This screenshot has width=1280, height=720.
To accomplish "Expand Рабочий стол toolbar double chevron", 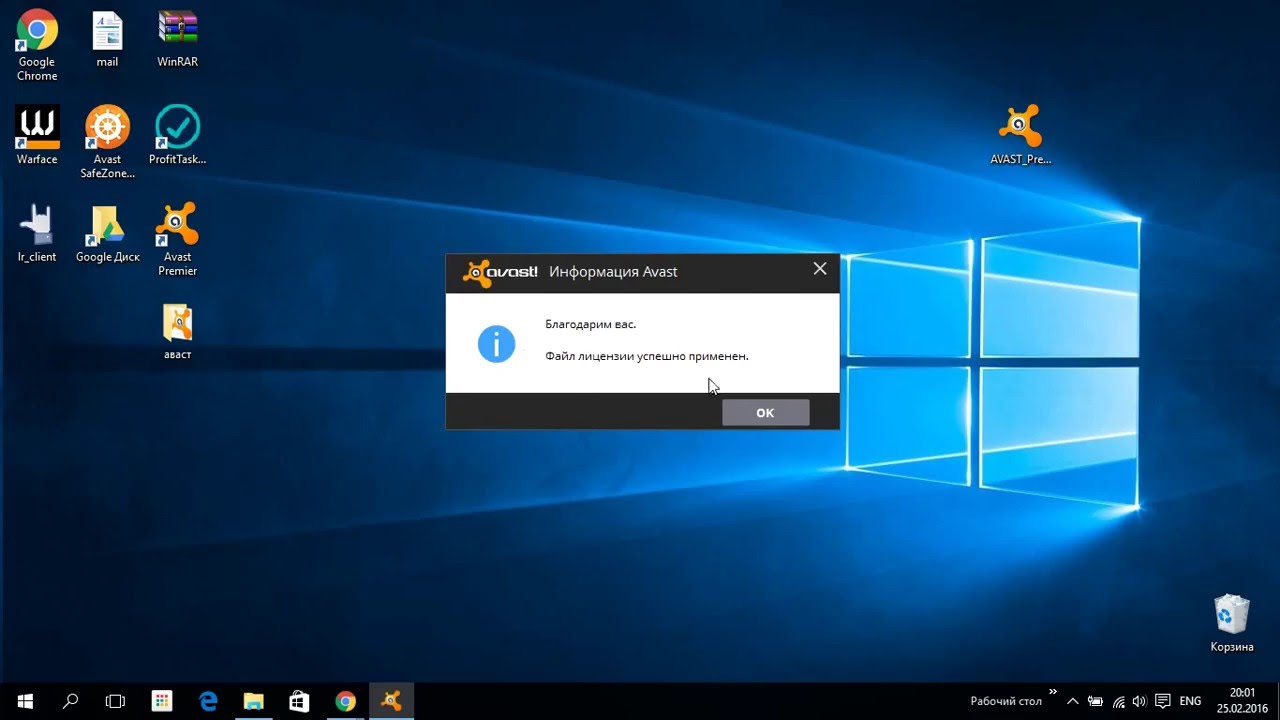I will (1052, 692).
